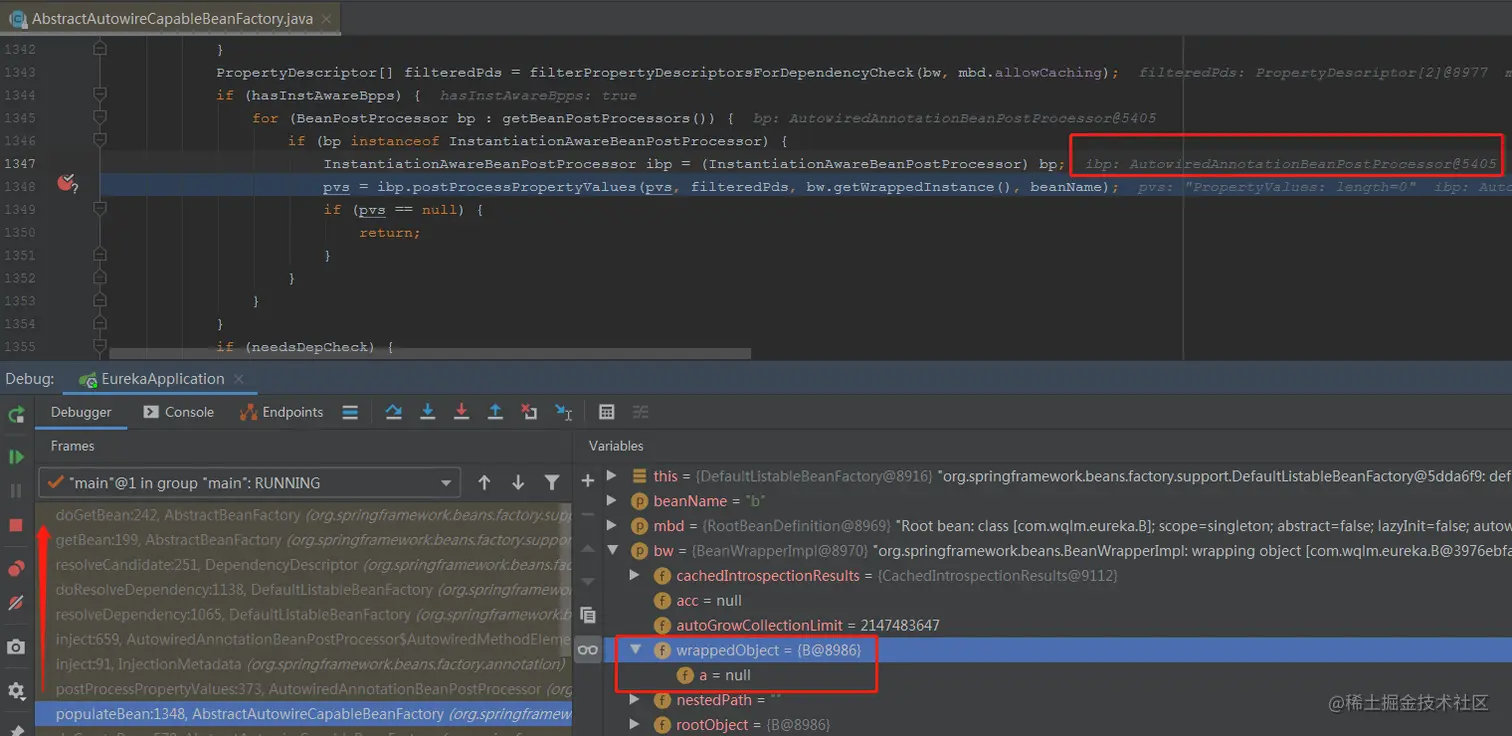
Task: Select the getBean:199 stack frame
Action: pos(304,540)
